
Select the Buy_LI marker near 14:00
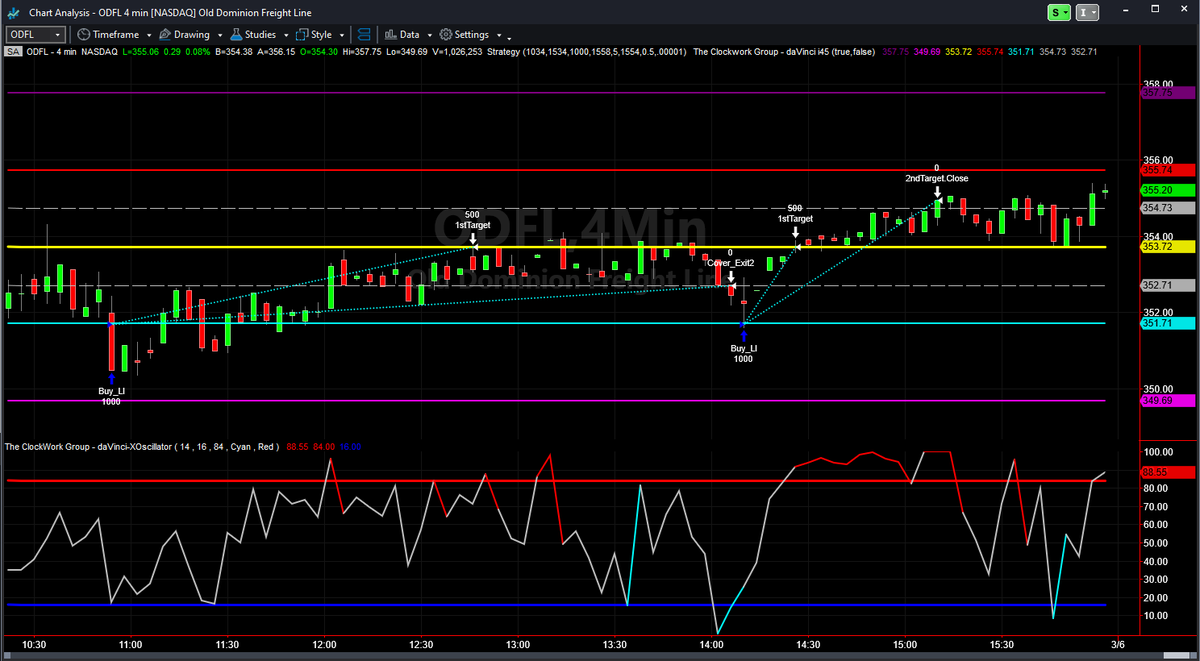coord(743,348)
